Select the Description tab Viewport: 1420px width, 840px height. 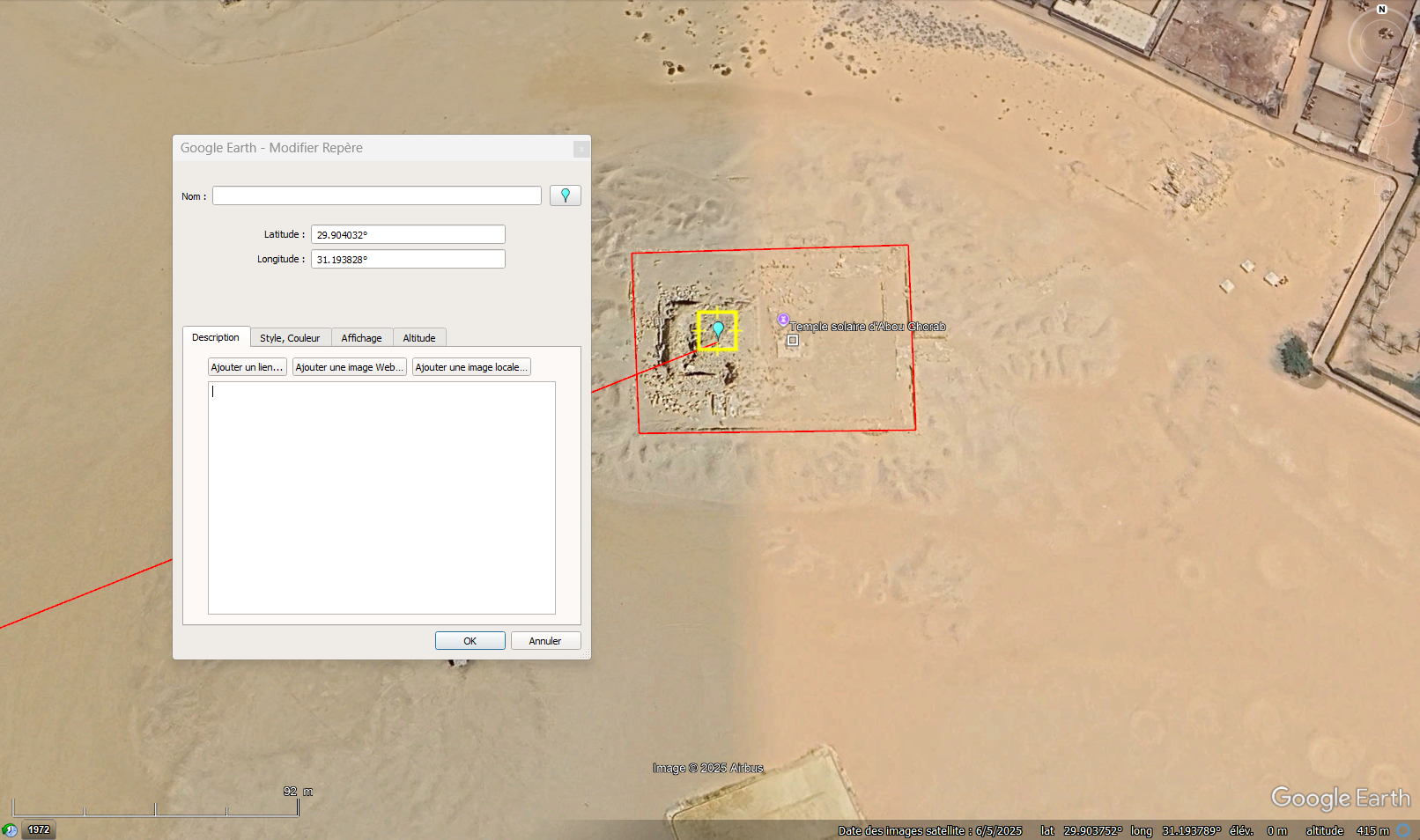click(216, 337)
